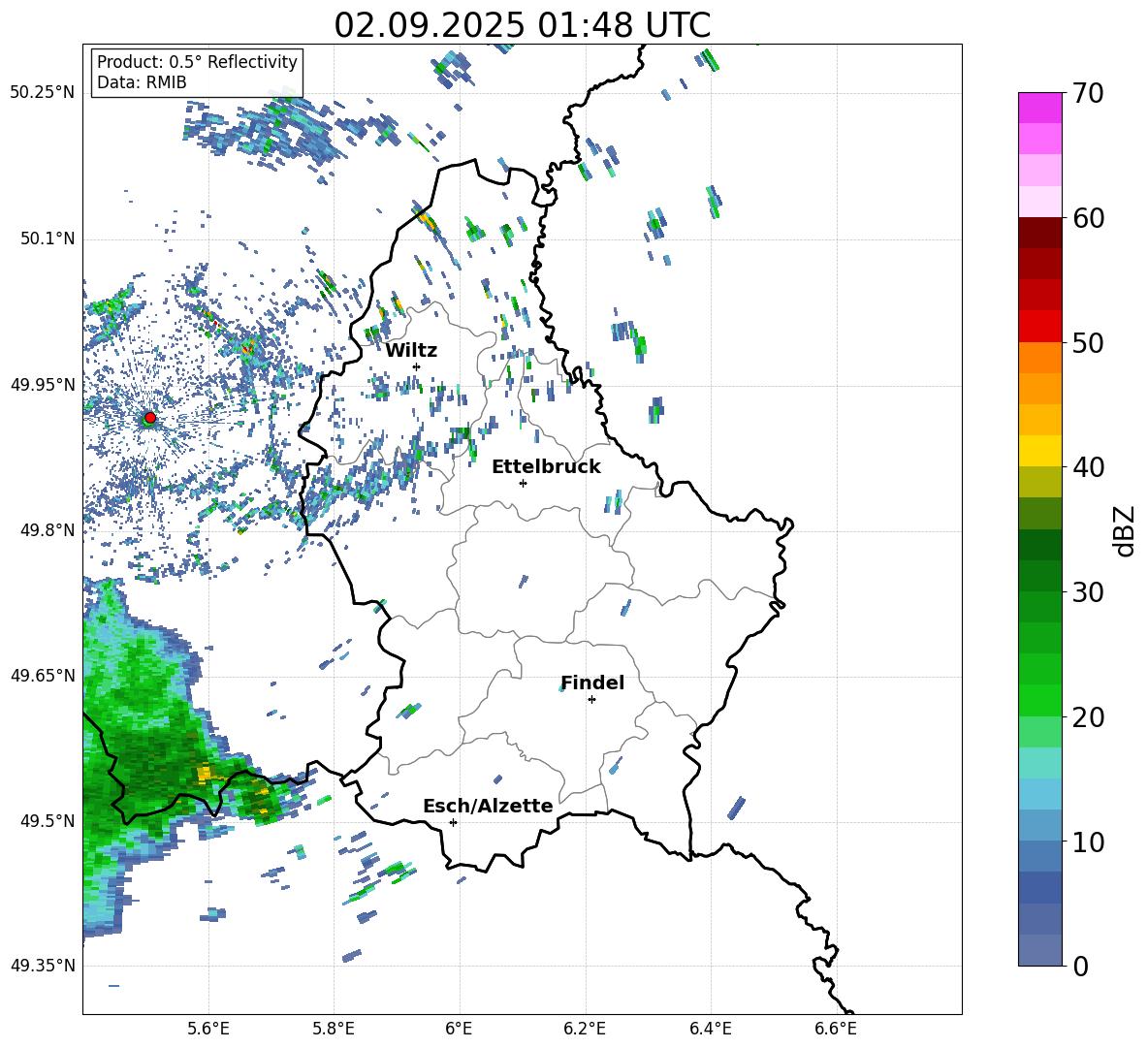Click the 50.1°N latitude label
Screen dimensions: 1148x1048
click(x=47, y=238)
